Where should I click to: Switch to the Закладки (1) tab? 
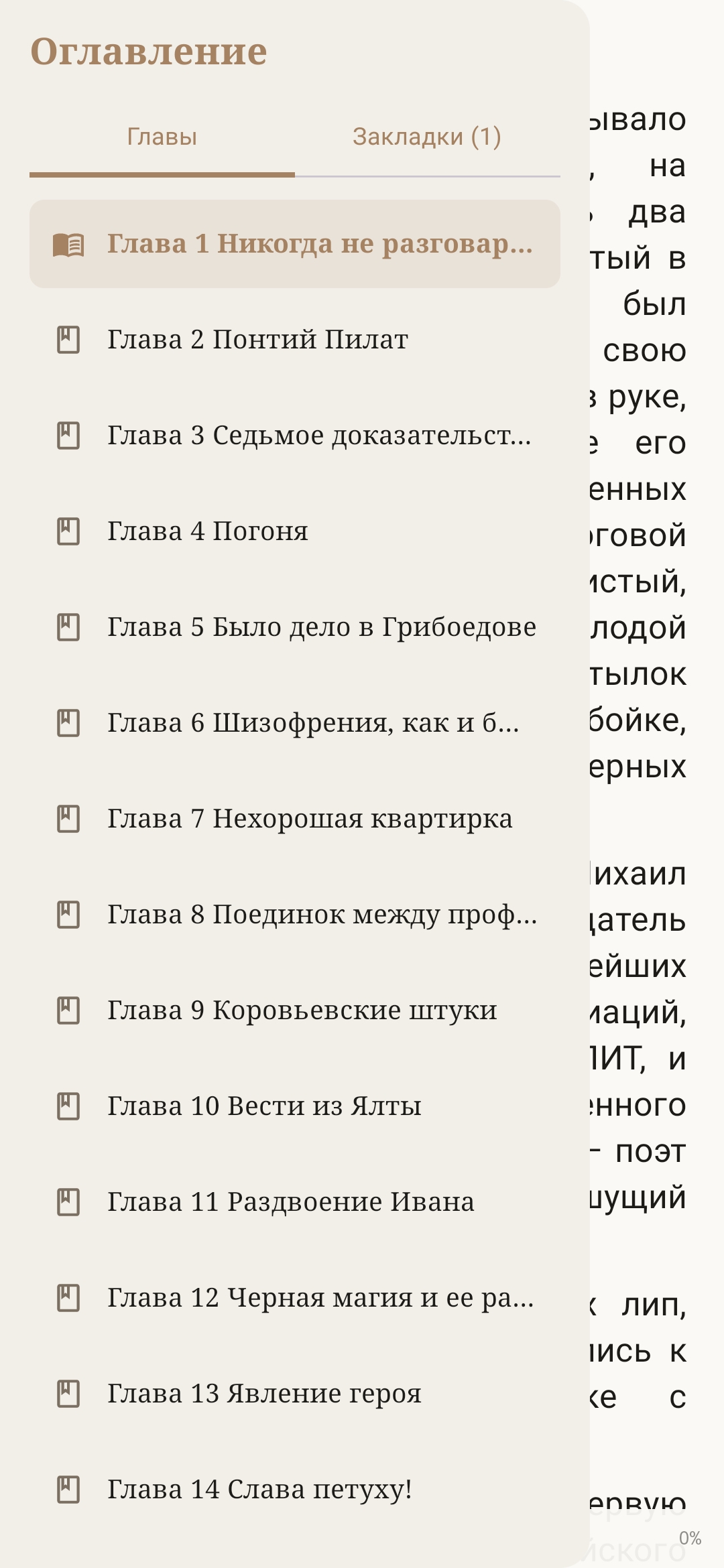click(x=427, y=137)
